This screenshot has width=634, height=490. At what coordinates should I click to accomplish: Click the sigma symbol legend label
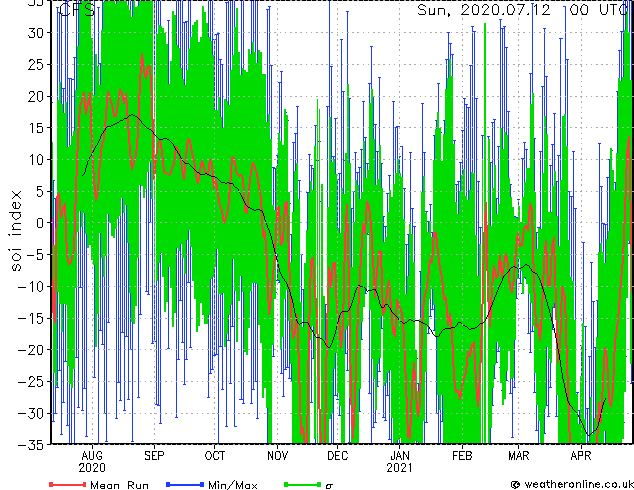click(x=330, y=486)
